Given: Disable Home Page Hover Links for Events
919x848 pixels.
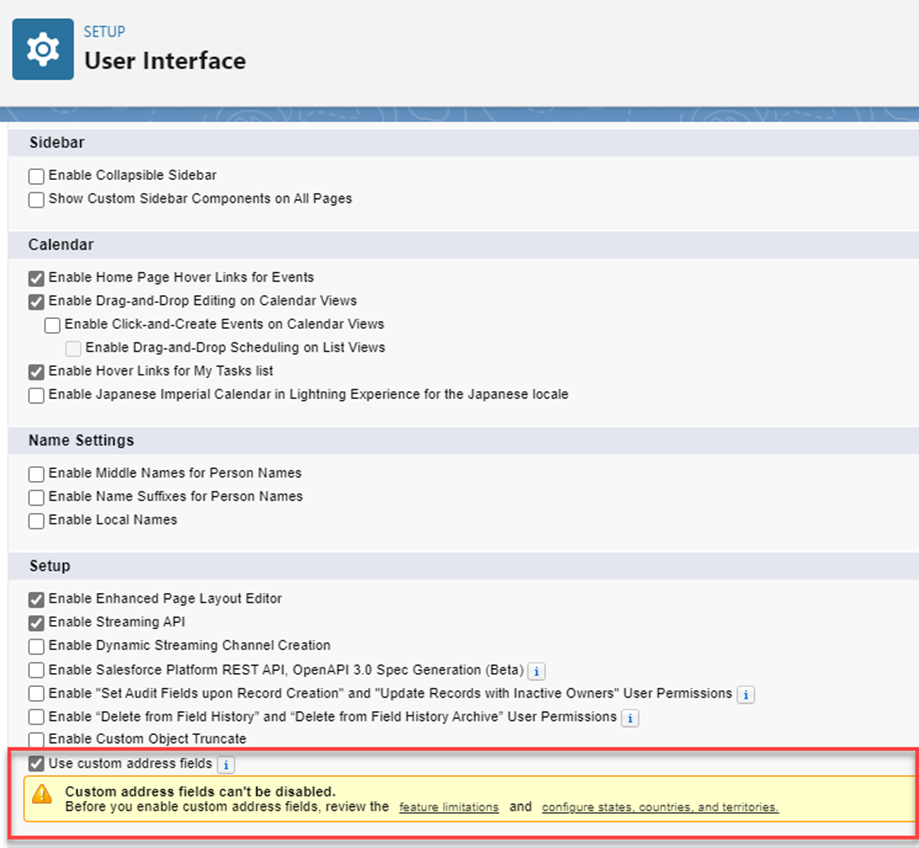Looking at the screenshot, I should coord(37,278).
